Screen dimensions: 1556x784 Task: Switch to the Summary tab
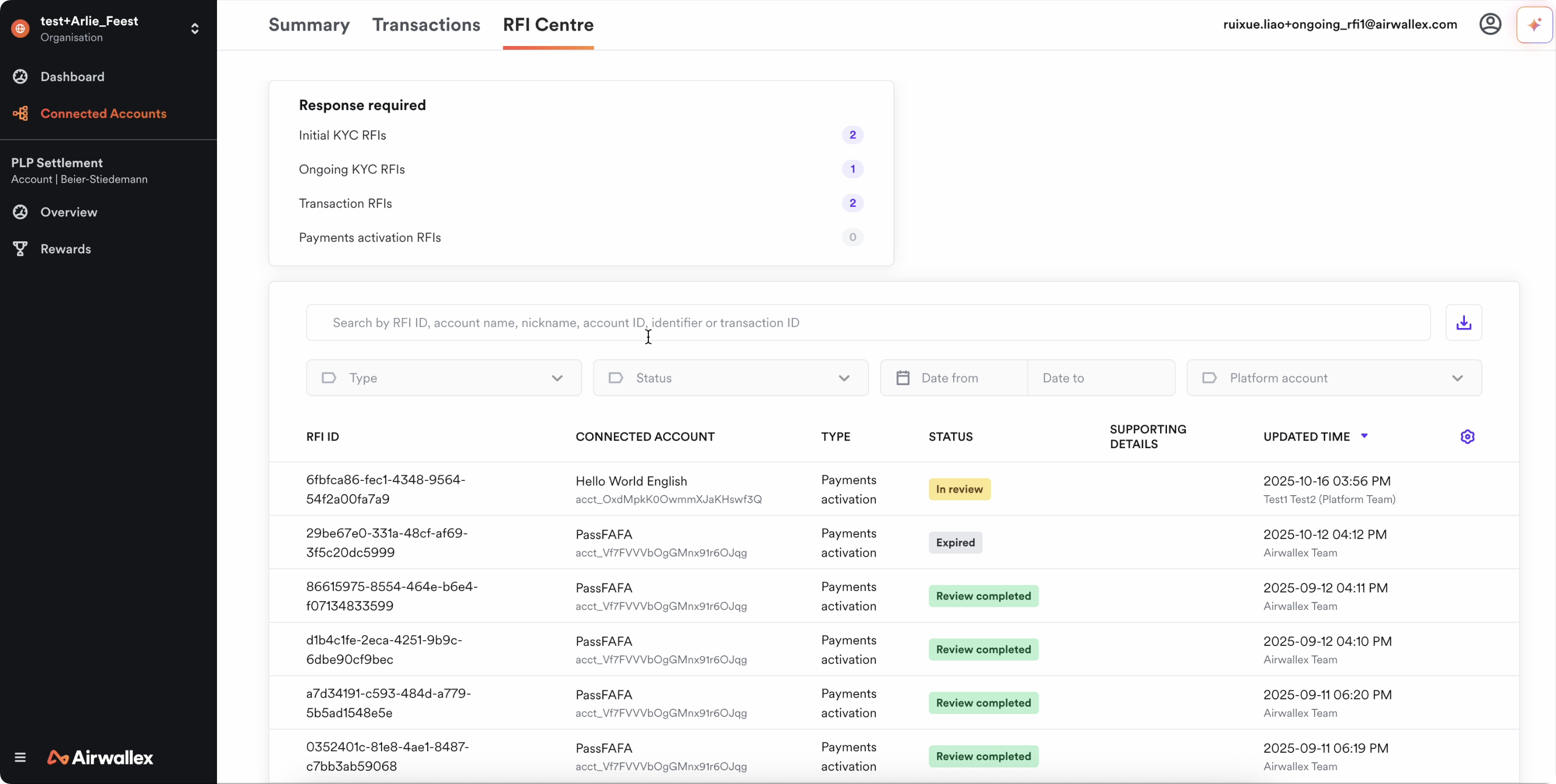click(309, 25)
